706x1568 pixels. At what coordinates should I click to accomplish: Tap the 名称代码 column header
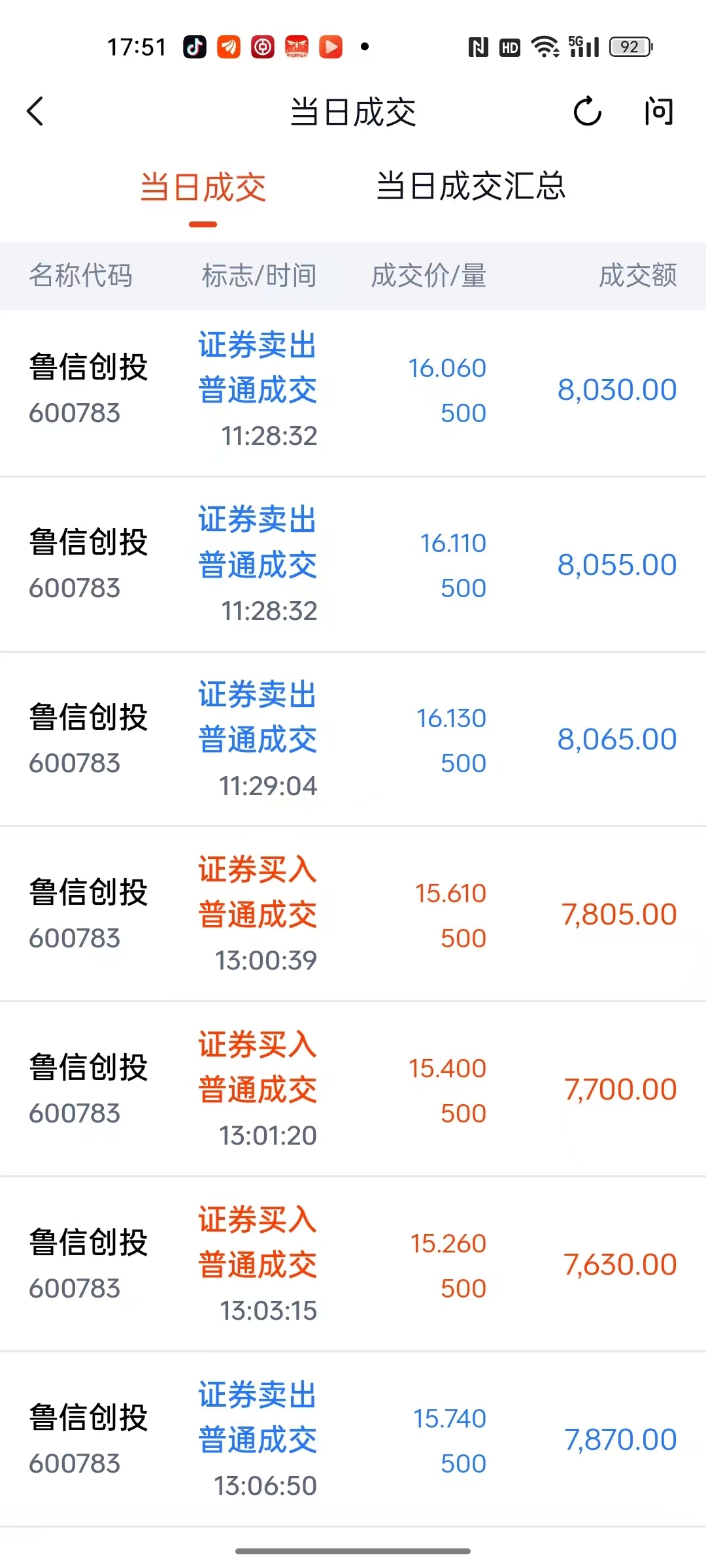[80, 276]
